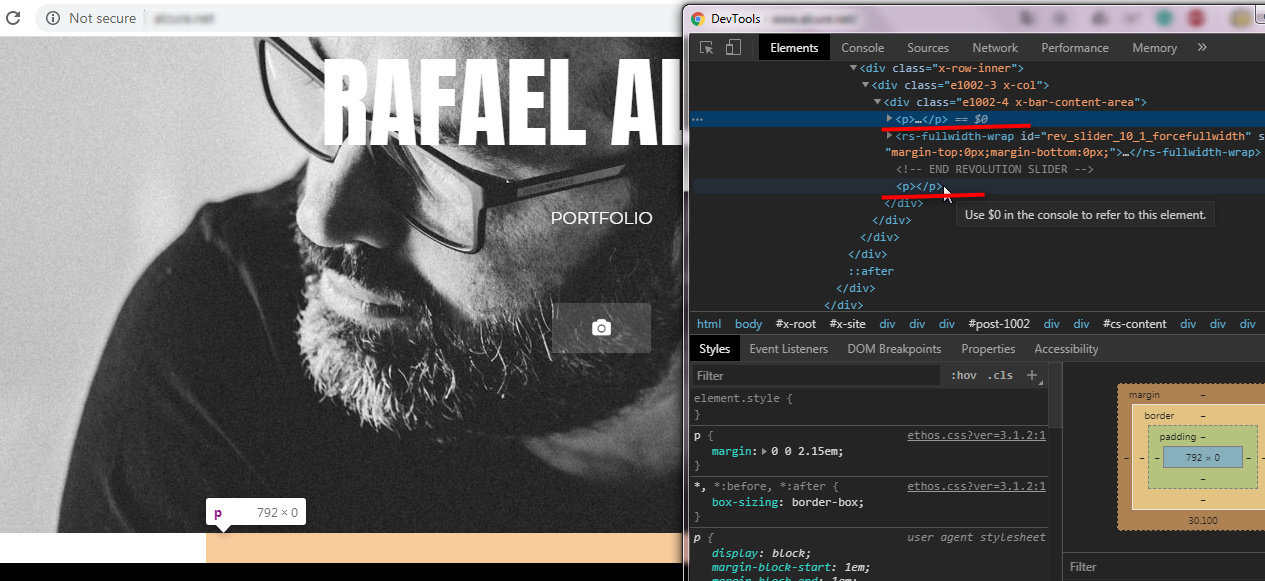
Task: Select #x-root in the breadcrumb
Action: click(795, 324)
